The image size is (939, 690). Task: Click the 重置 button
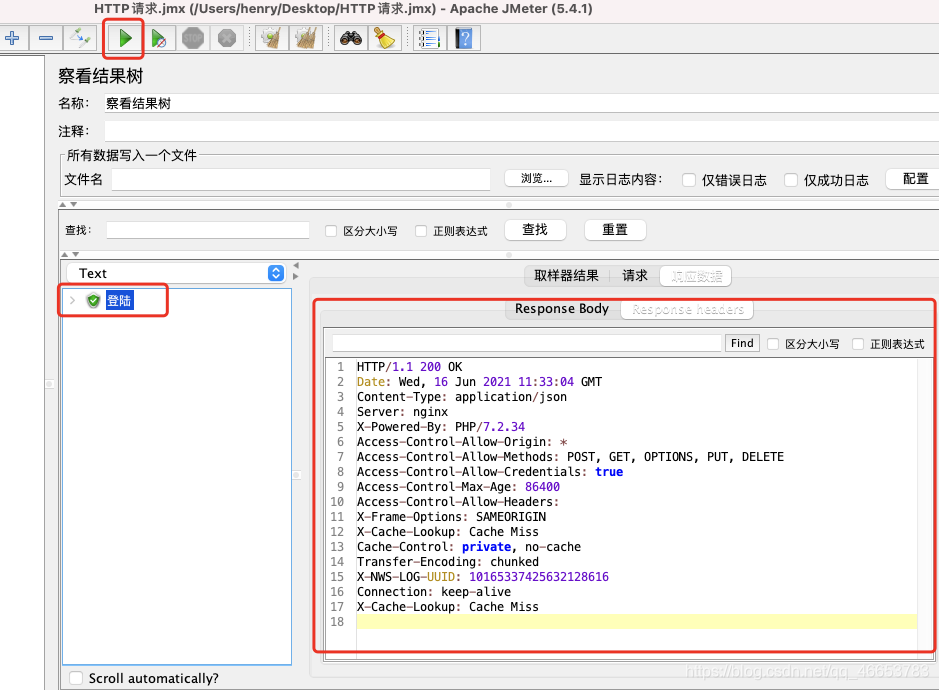(615, 230)
